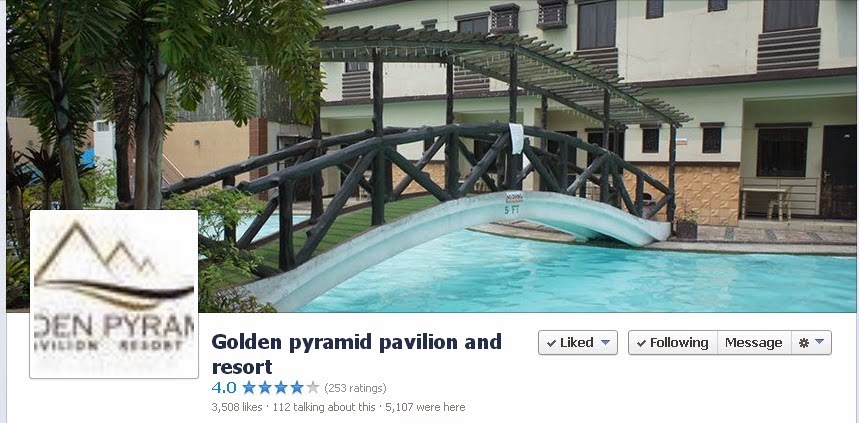Toggle the Liked button label
The width and height of the screenshot is (859, 423).
[x=577, y=343]
